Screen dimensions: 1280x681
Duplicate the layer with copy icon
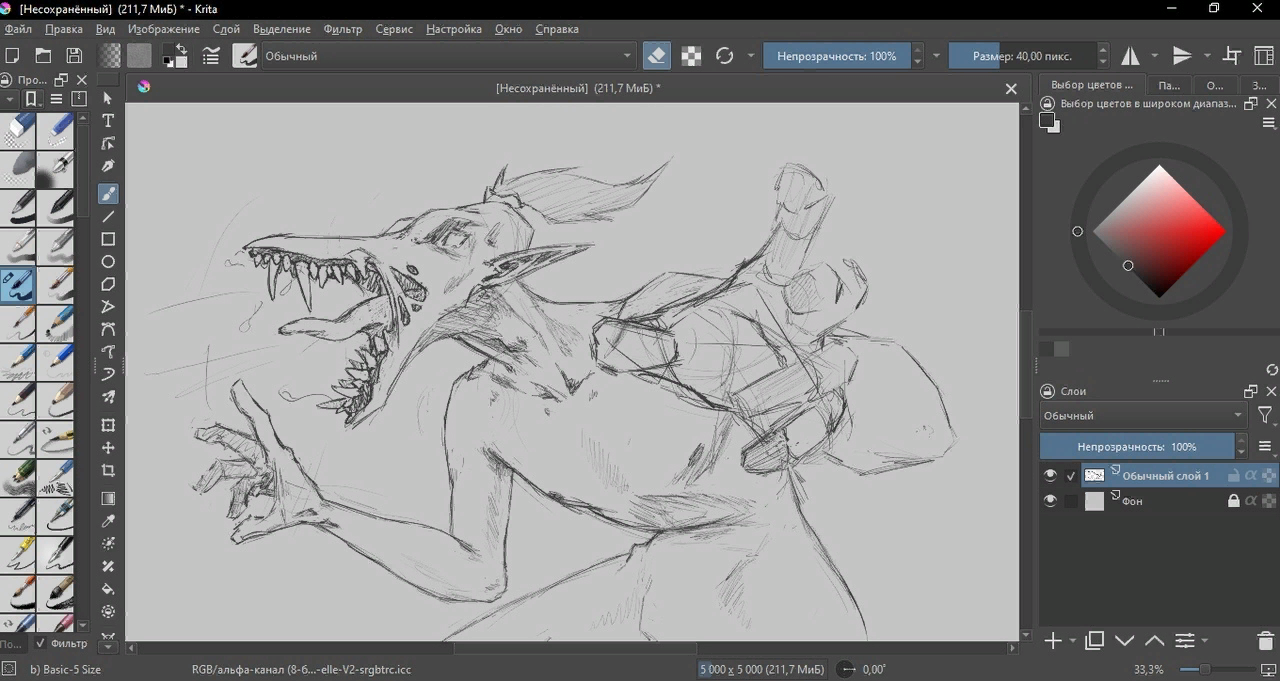[x=1095, y=641]
